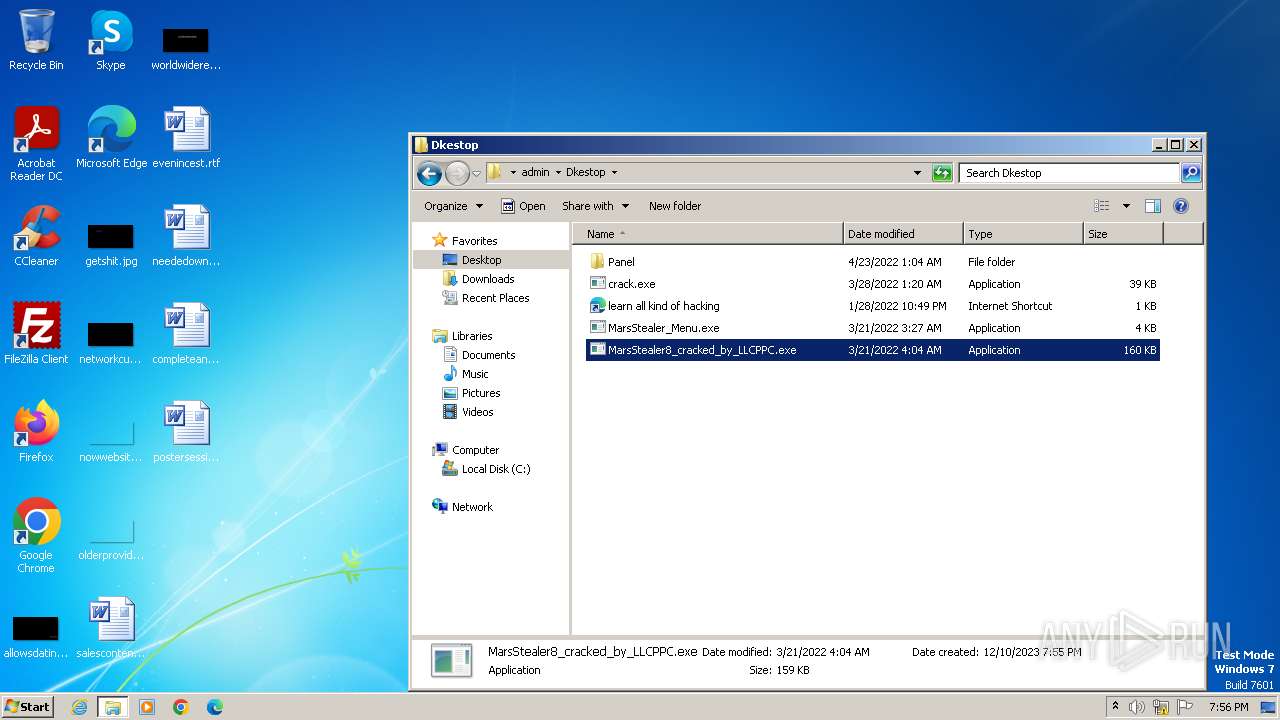Sort by the Size column header

coord(1123,234)
